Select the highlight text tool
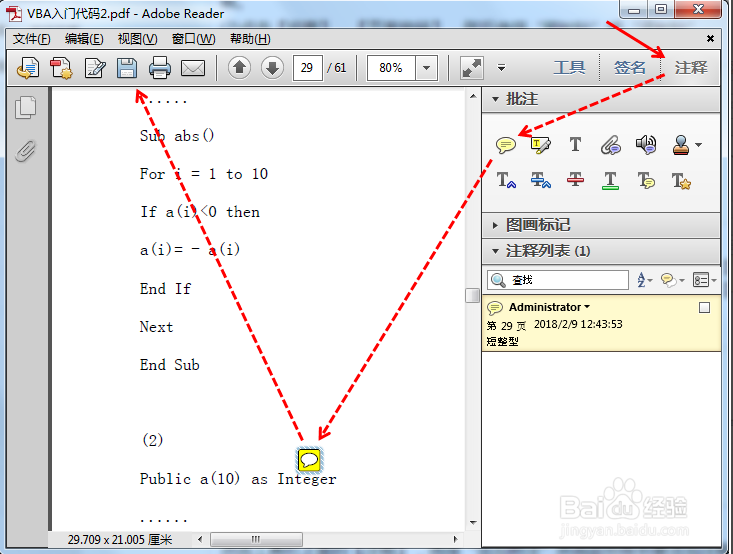 click(541, 145)
